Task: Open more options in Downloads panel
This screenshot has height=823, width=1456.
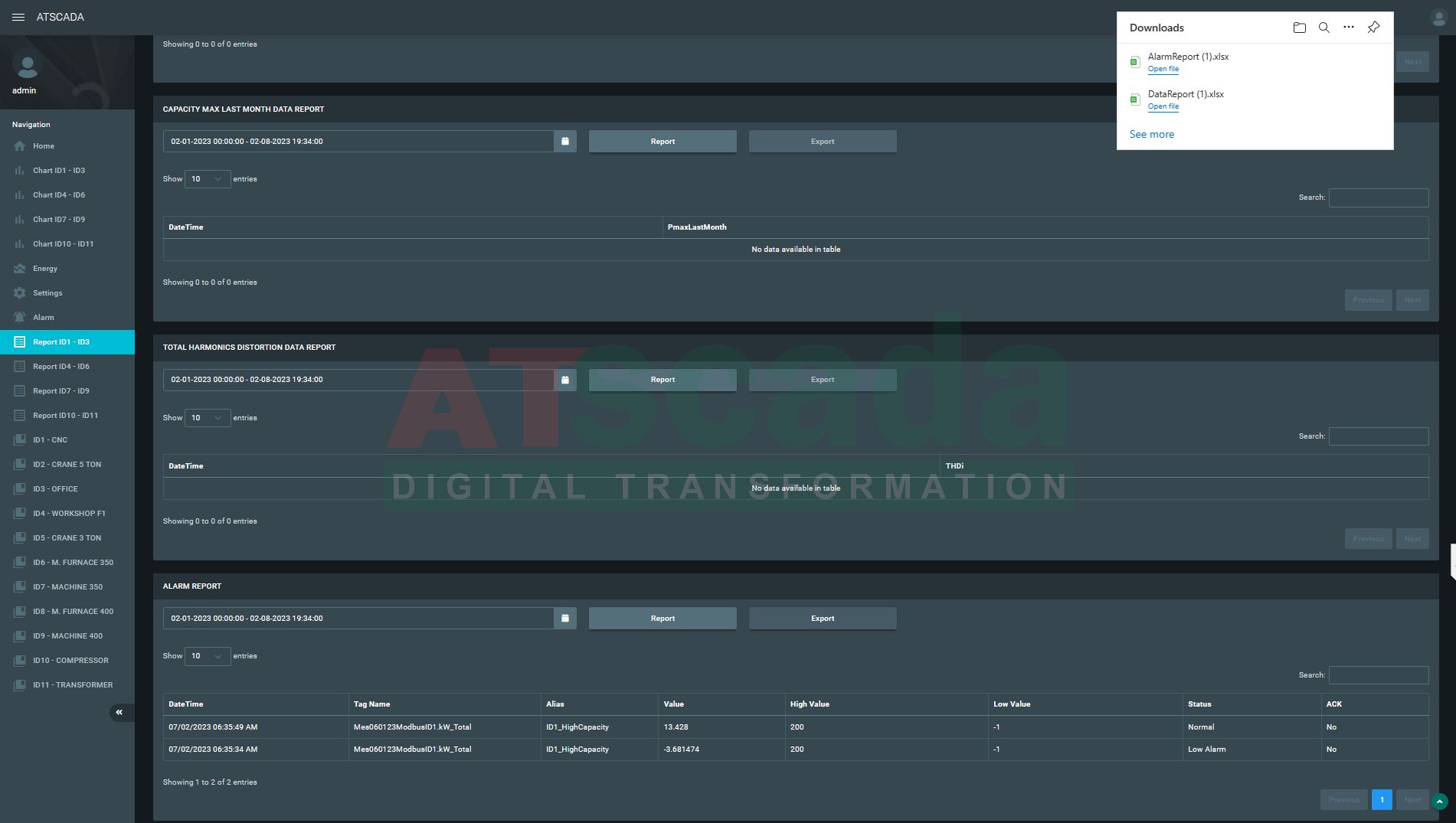Action: coord(1348,28)
